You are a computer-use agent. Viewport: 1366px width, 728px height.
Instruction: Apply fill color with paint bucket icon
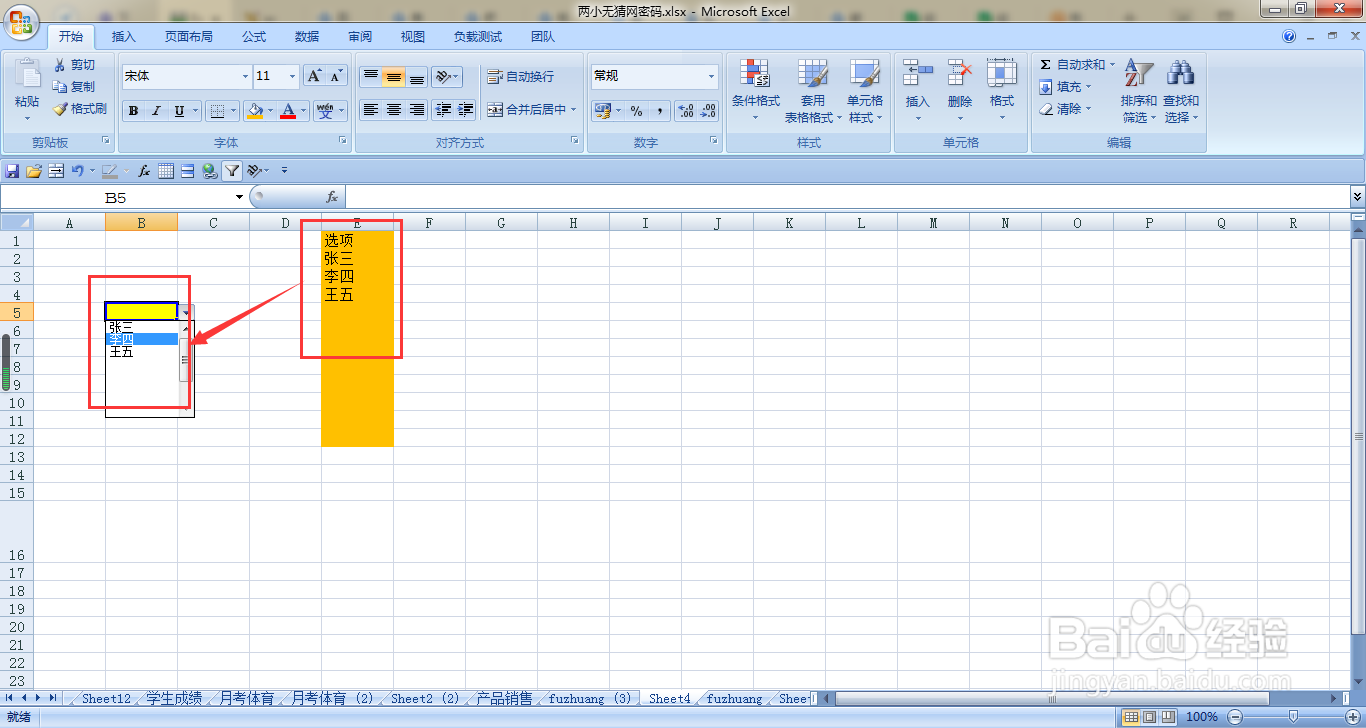coord(255,111)
